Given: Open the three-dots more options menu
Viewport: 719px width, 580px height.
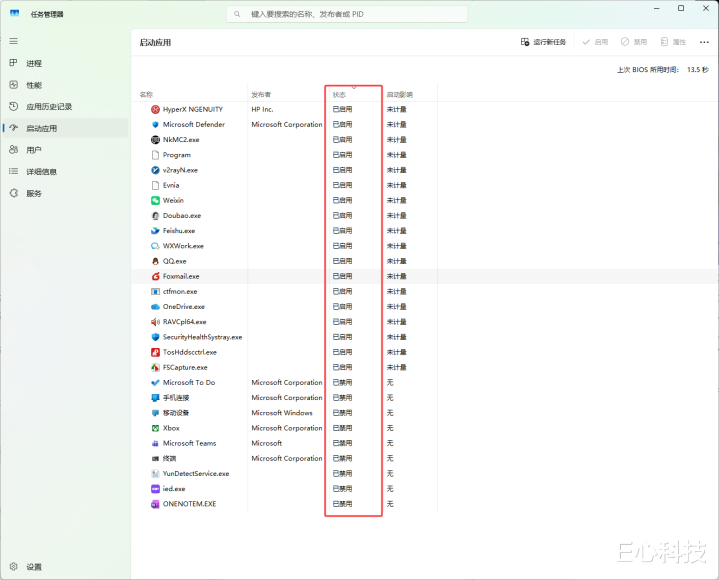Looking at the screenshot, I should pos(704,42).
